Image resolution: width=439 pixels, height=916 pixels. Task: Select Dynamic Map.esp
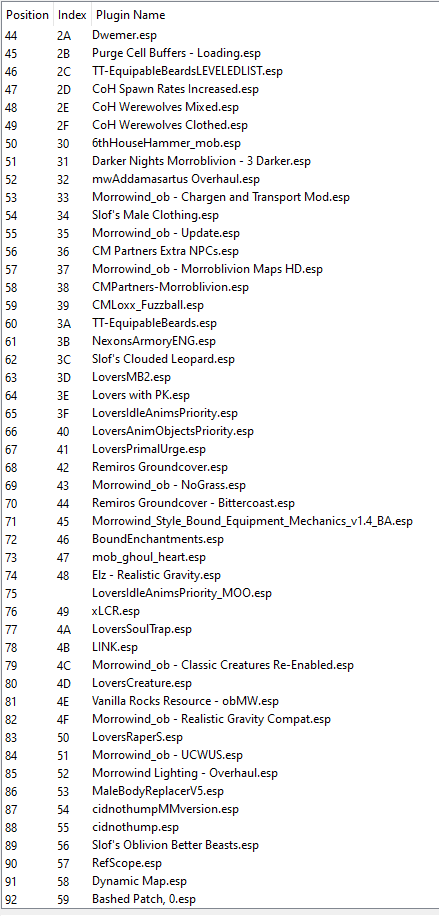click(x=139, y=881)
